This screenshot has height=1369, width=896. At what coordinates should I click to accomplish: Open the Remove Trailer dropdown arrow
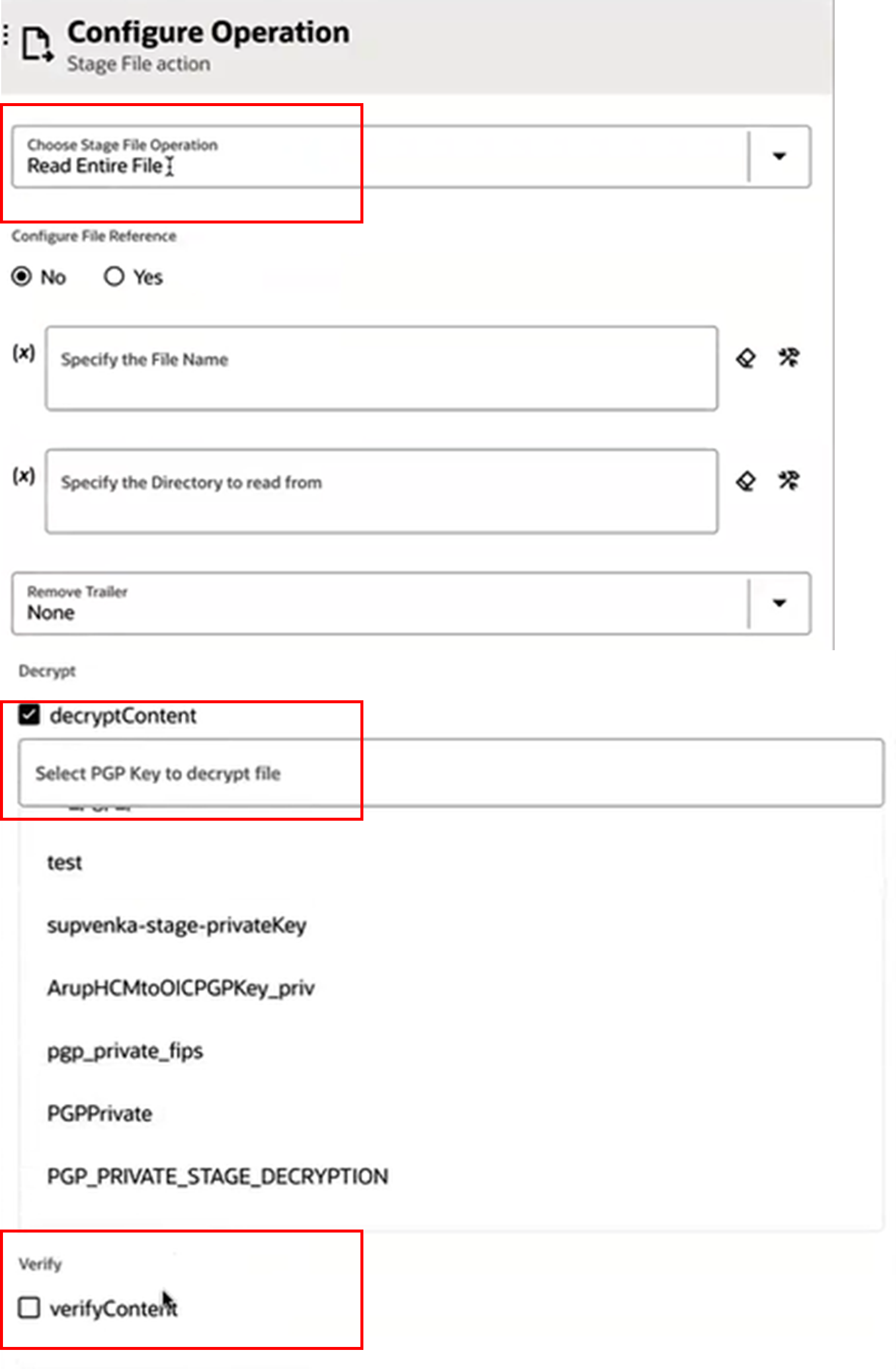click(x=779, y=603)
